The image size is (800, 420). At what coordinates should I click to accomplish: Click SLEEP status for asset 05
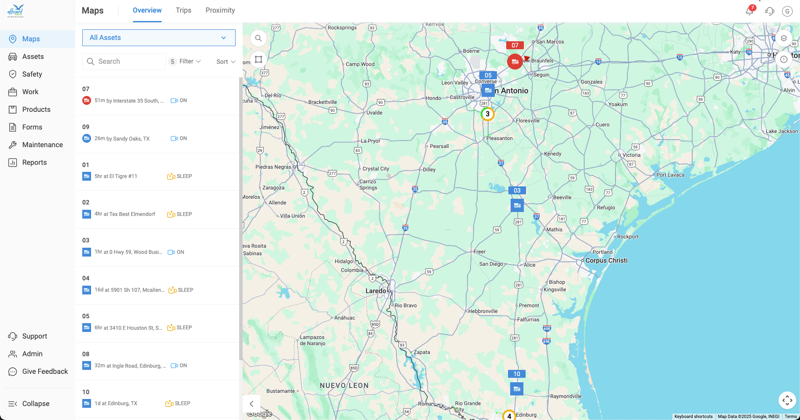coord(180,328)
